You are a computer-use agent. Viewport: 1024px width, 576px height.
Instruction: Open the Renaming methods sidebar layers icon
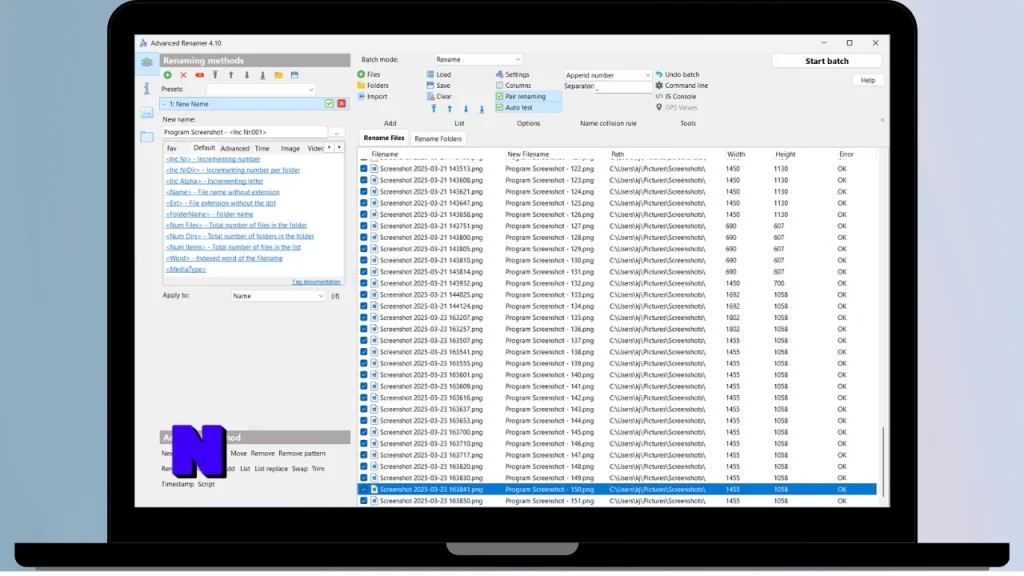coord(147,63)
